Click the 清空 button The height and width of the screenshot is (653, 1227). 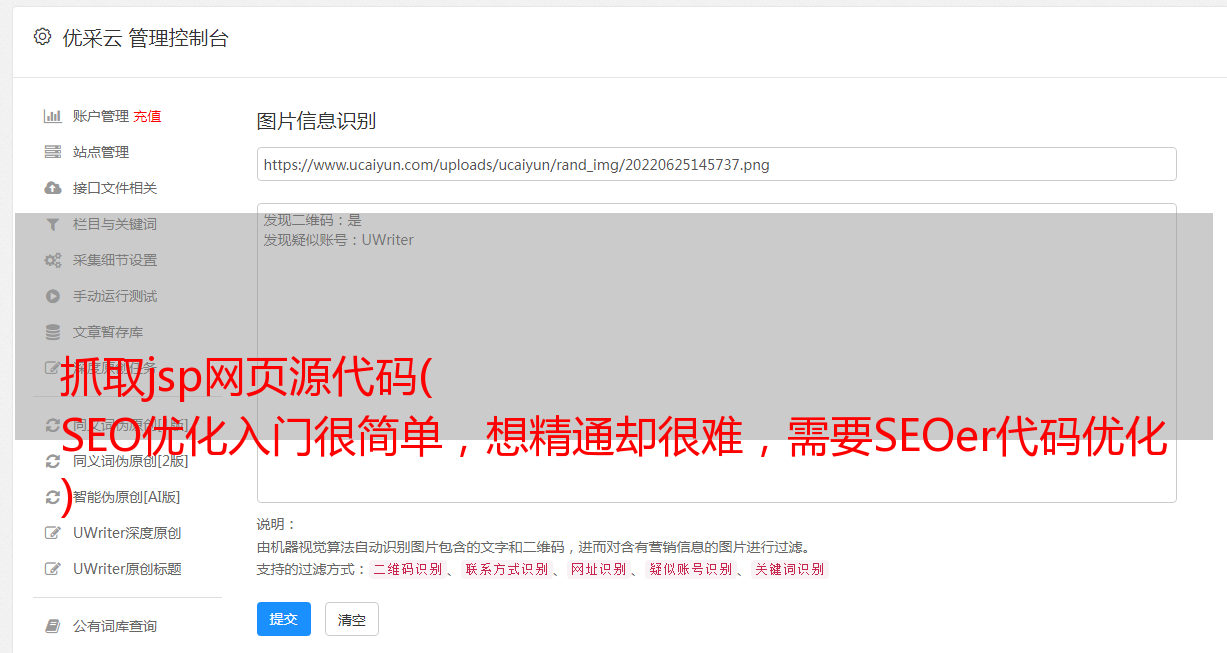352,620
